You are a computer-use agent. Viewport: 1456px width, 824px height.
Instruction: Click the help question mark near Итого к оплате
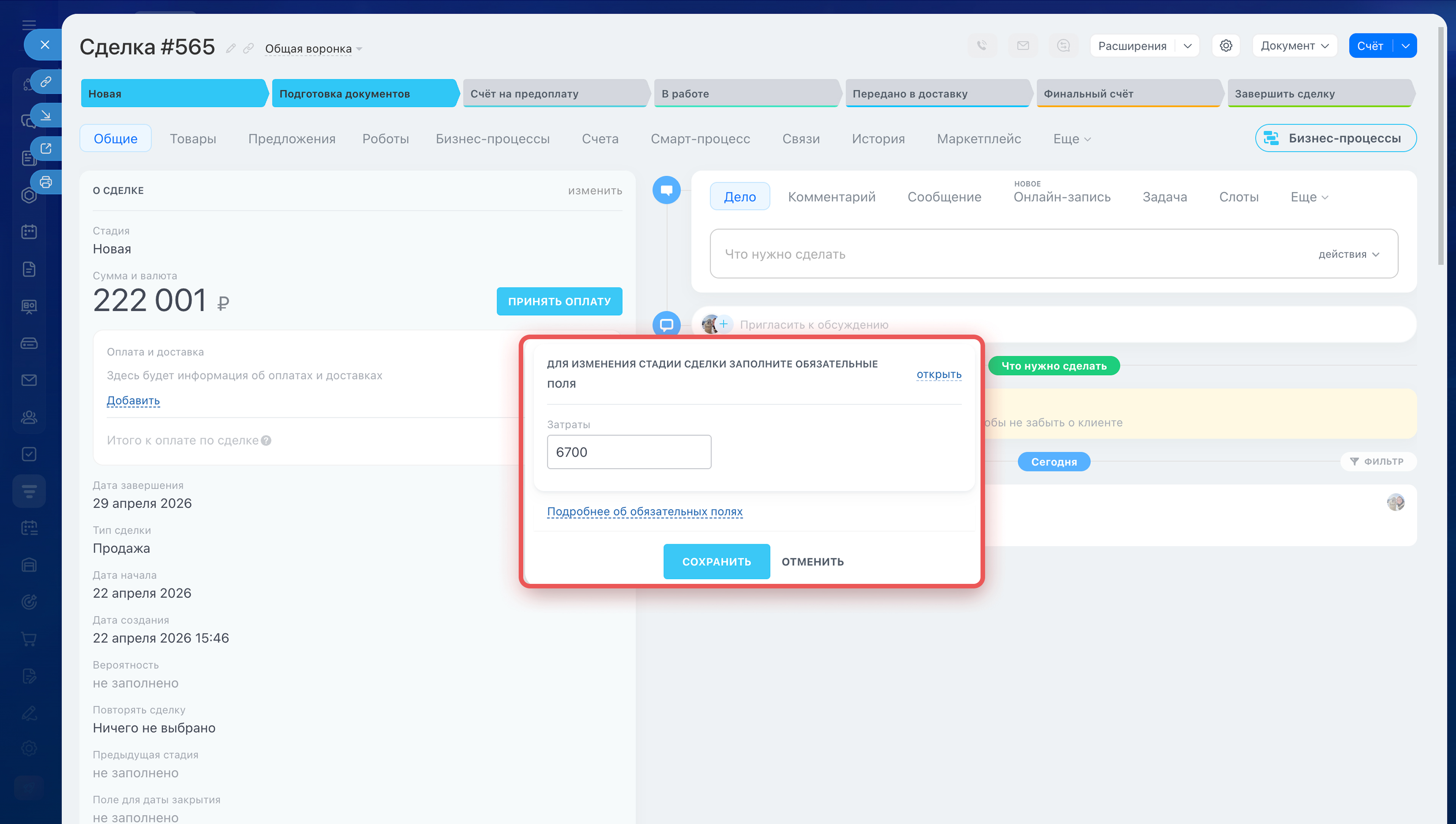[x=266, y=440]
